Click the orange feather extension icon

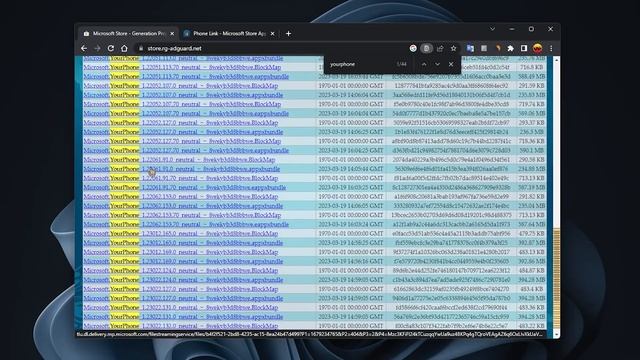498,48
